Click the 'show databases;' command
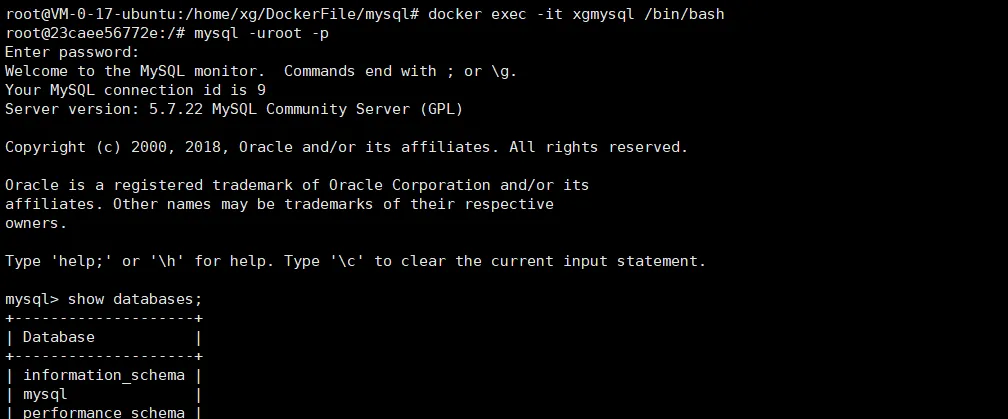The width and height of the screenshot is (1008, 419). [x=135, y=299]
